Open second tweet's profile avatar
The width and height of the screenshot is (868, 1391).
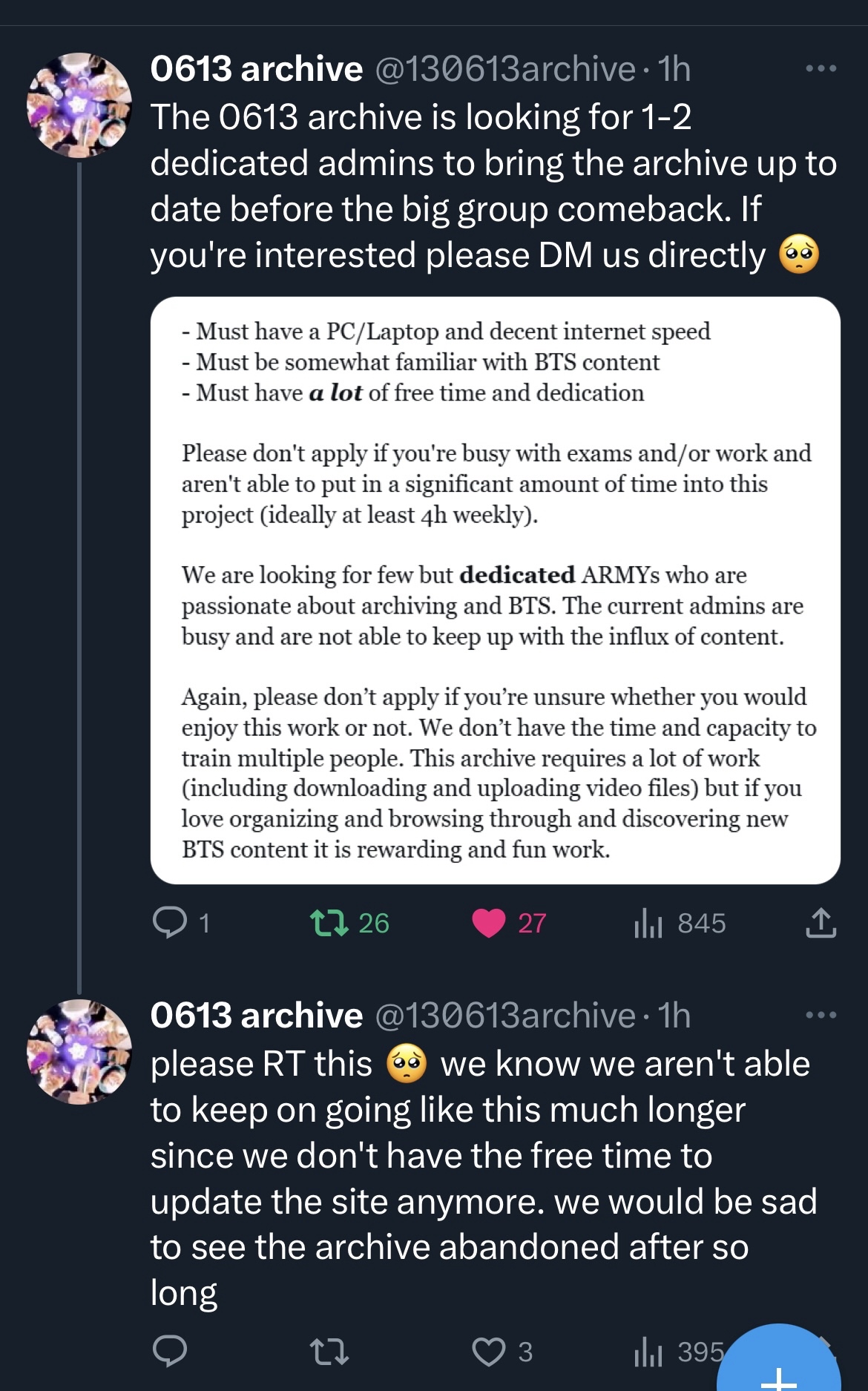pos(79,1051)
